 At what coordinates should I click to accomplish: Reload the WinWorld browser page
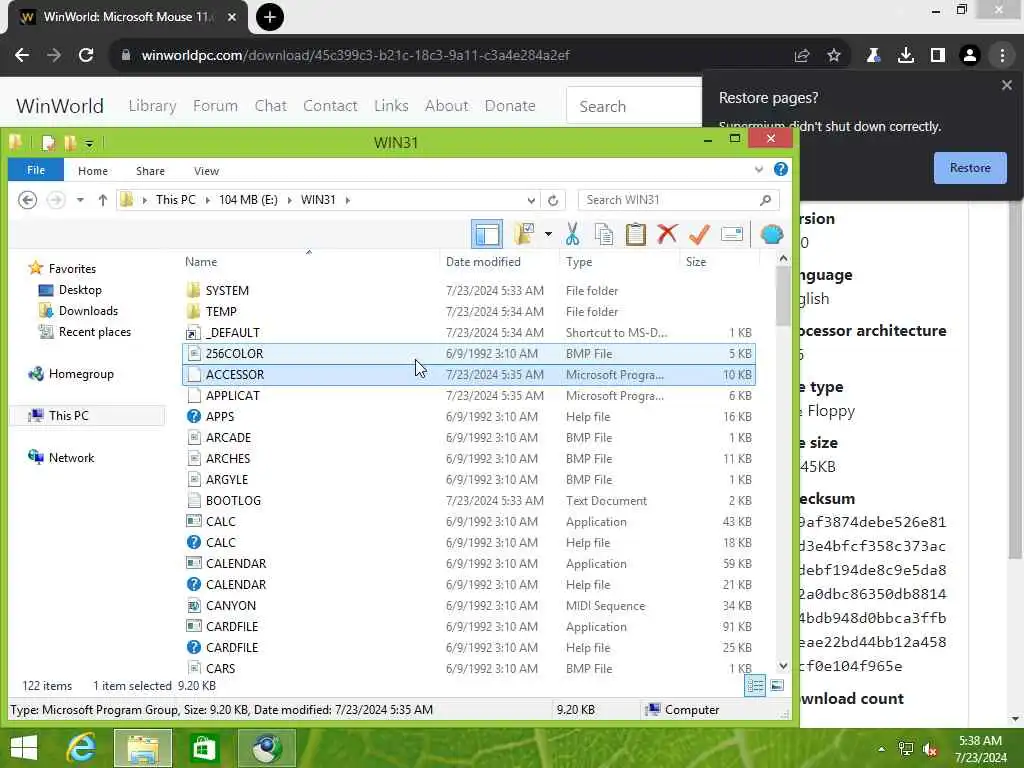(86, 55)
